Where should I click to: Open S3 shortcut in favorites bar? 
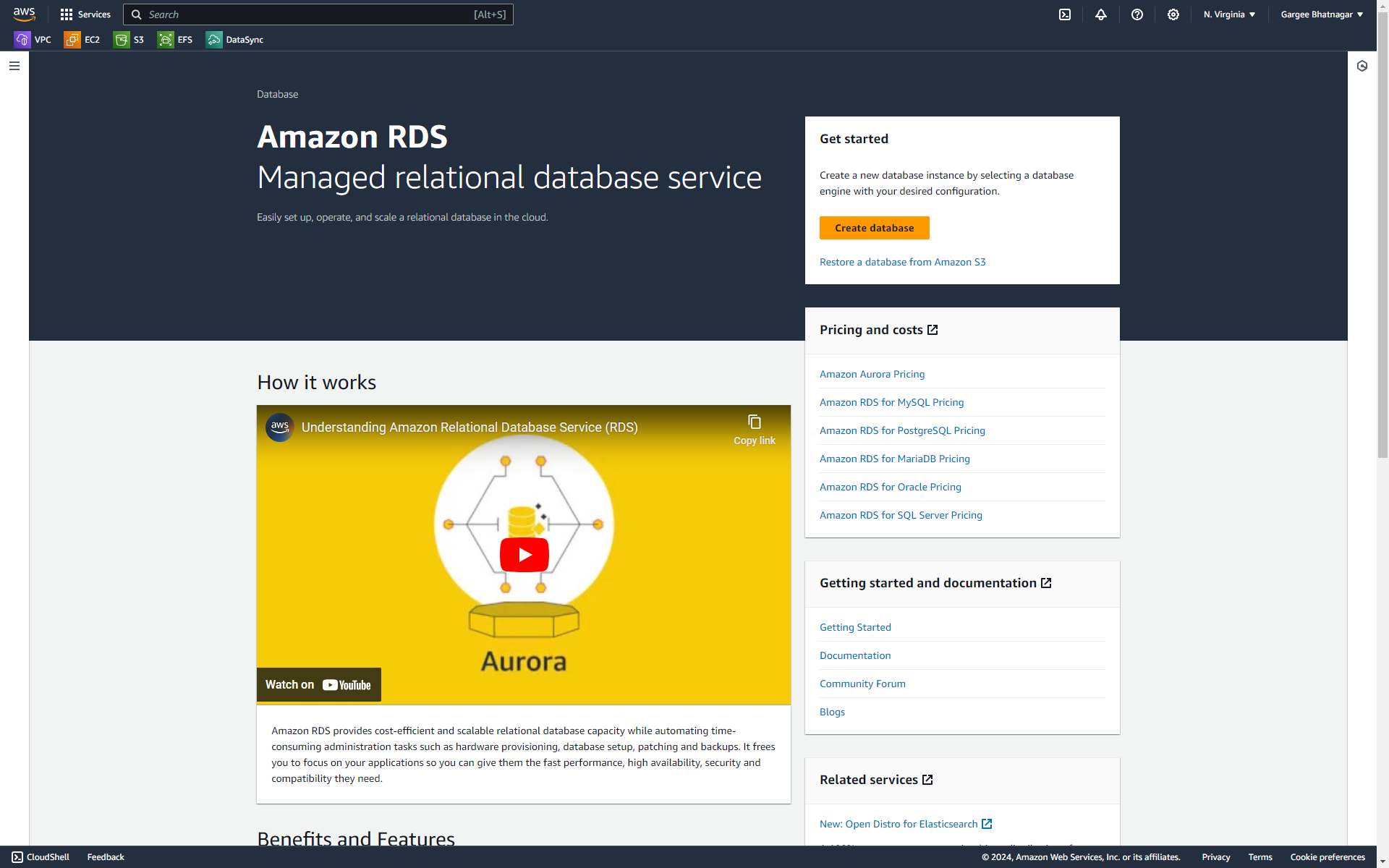coord(129,40)
